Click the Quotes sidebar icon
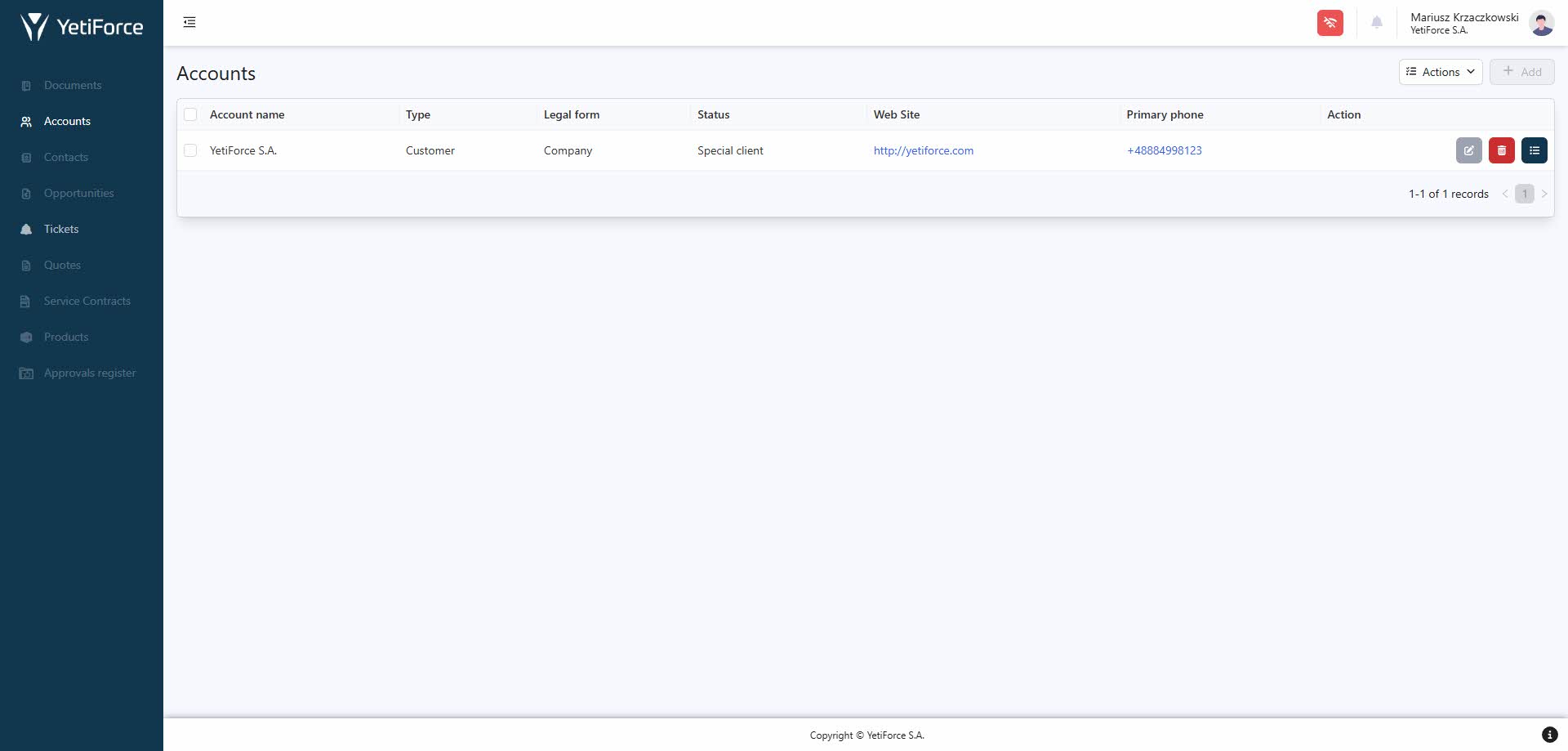Viewport: 1568px width, 751px height. 26,266
